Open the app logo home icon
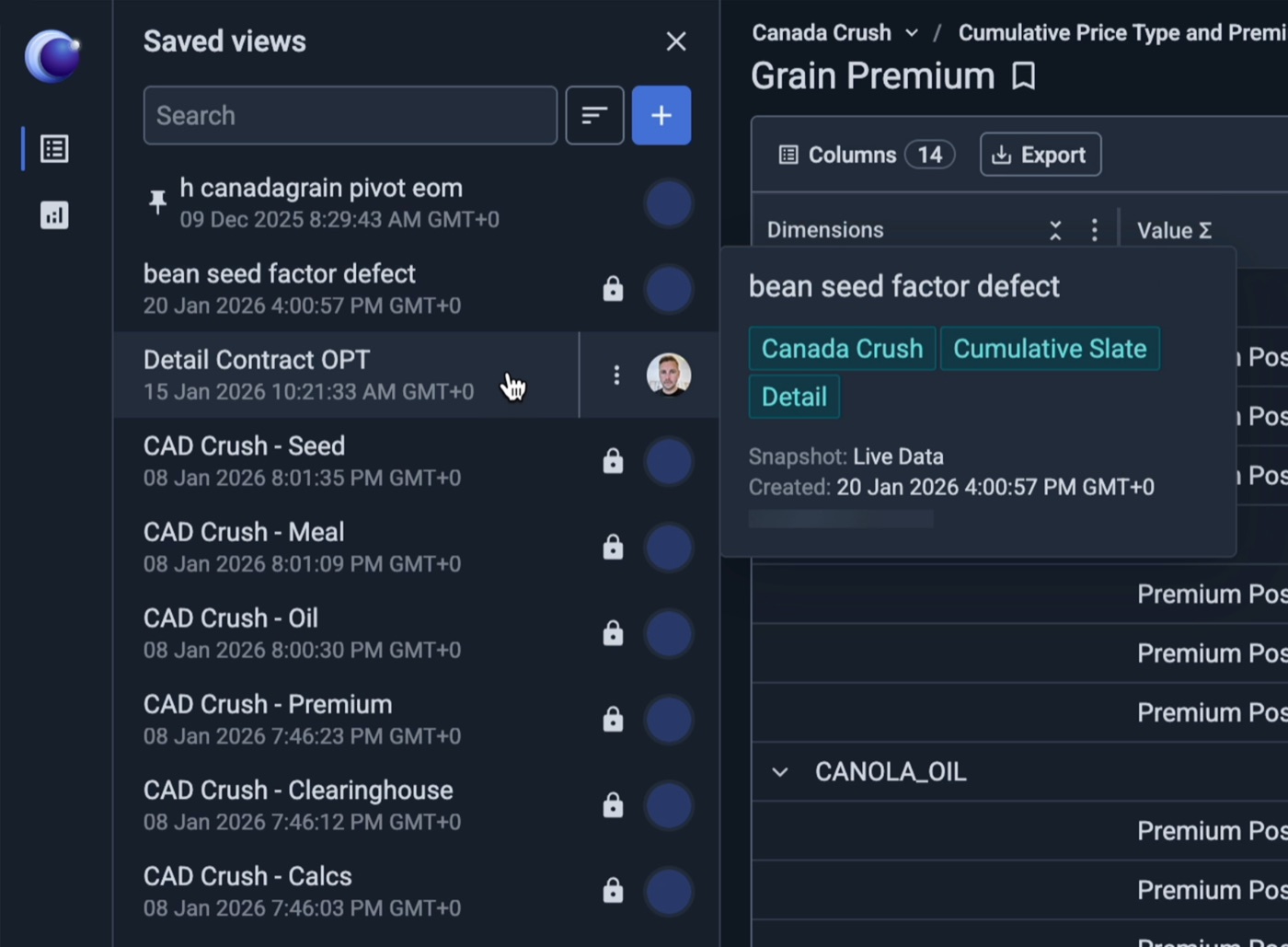1288x947 pixels. pyautogui.click(x=52, y=56)
